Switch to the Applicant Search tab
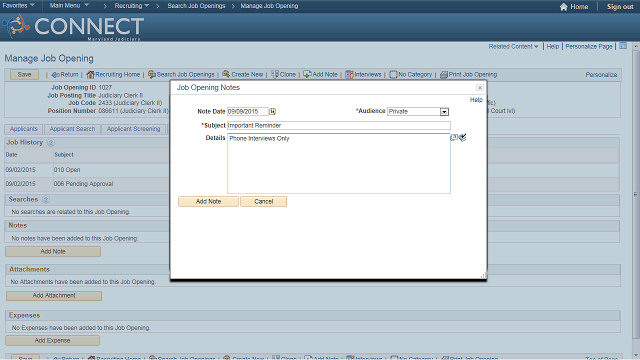Viewport: 640px width, 360px height. point(72,129)
